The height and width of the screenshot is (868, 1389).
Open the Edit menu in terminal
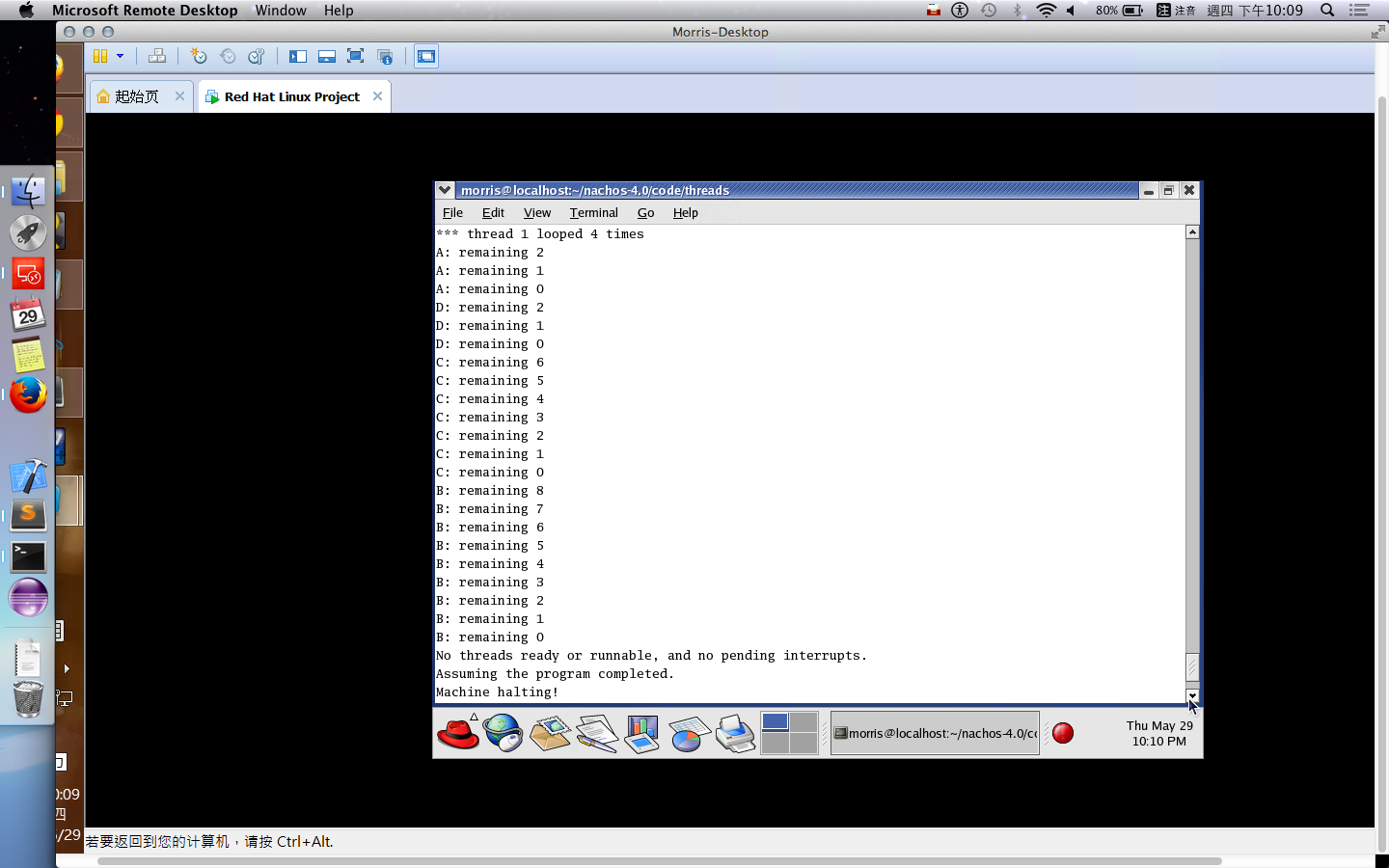(493, 213)
